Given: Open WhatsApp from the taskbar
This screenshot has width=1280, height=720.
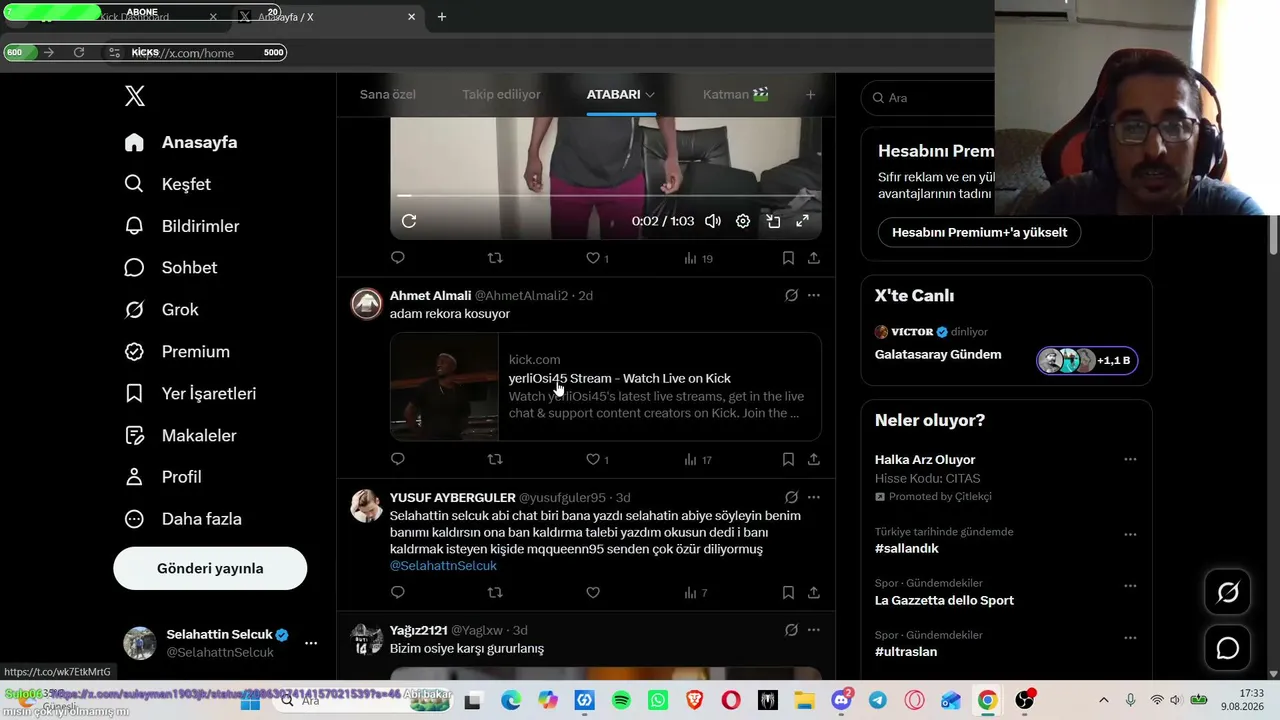Looking at the screenshot, I should pos(657,701).
